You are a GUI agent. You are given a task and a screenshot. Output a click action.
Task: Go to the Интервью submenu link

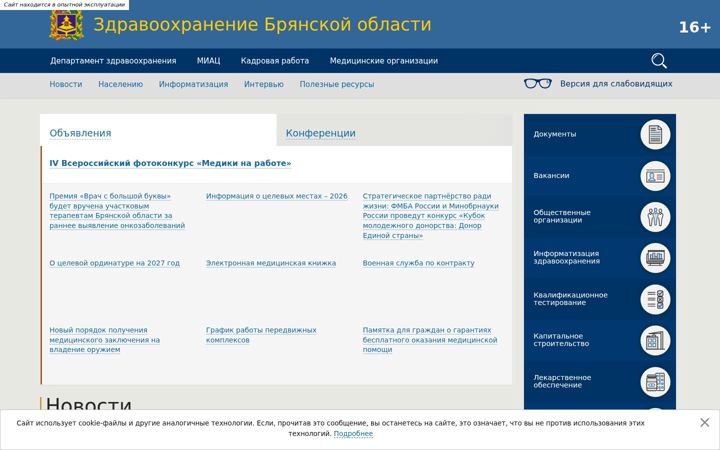[x=264, y=84]
